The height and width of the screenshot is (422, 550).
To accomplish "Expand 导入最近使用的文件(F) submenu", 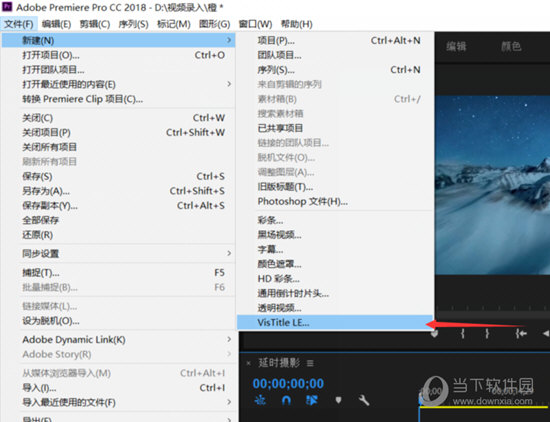I will pos(118,402).
